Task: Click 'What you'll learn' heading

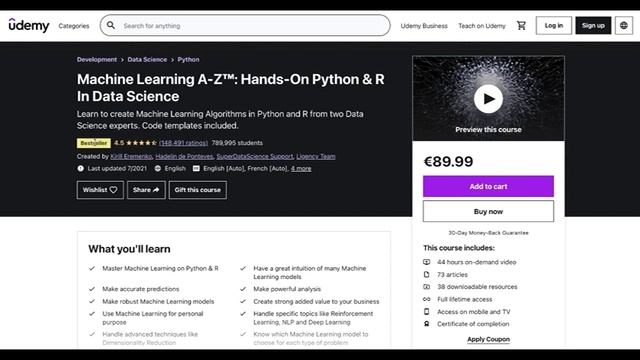Action: point(129,249)
